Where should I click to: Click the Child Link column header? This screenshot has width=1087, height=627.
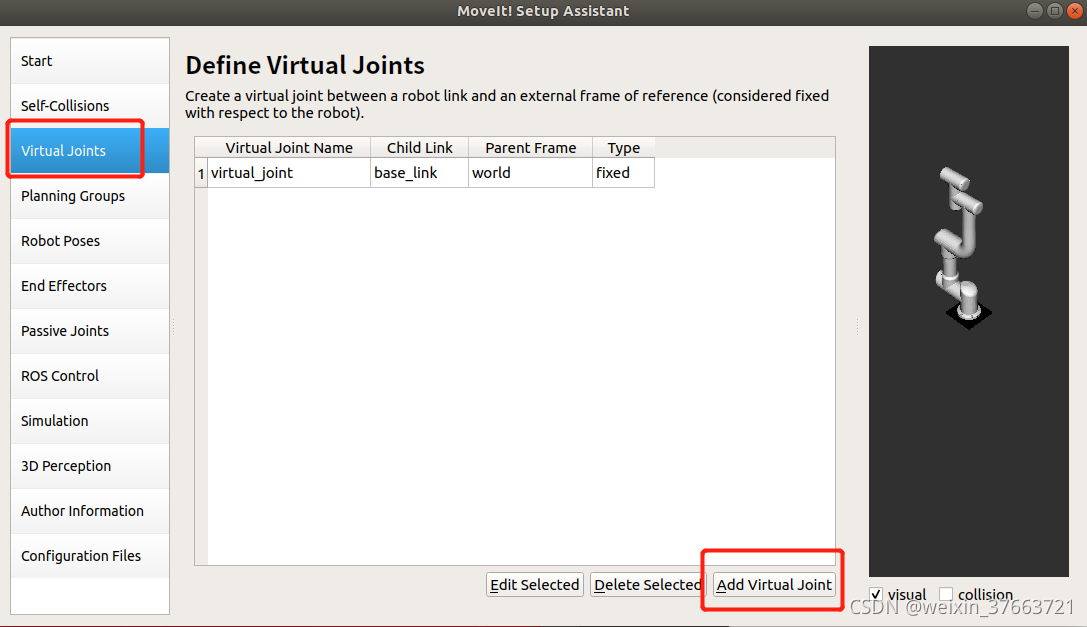[x=419, y=148]
